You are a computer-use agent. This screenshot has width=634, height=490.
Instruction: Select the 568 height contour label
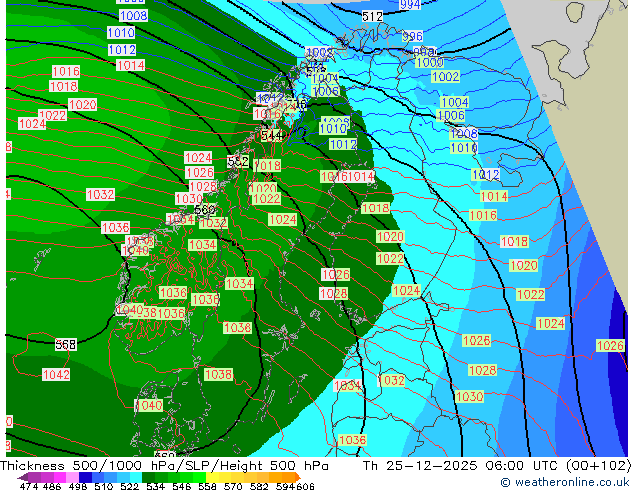coord(66,344)
